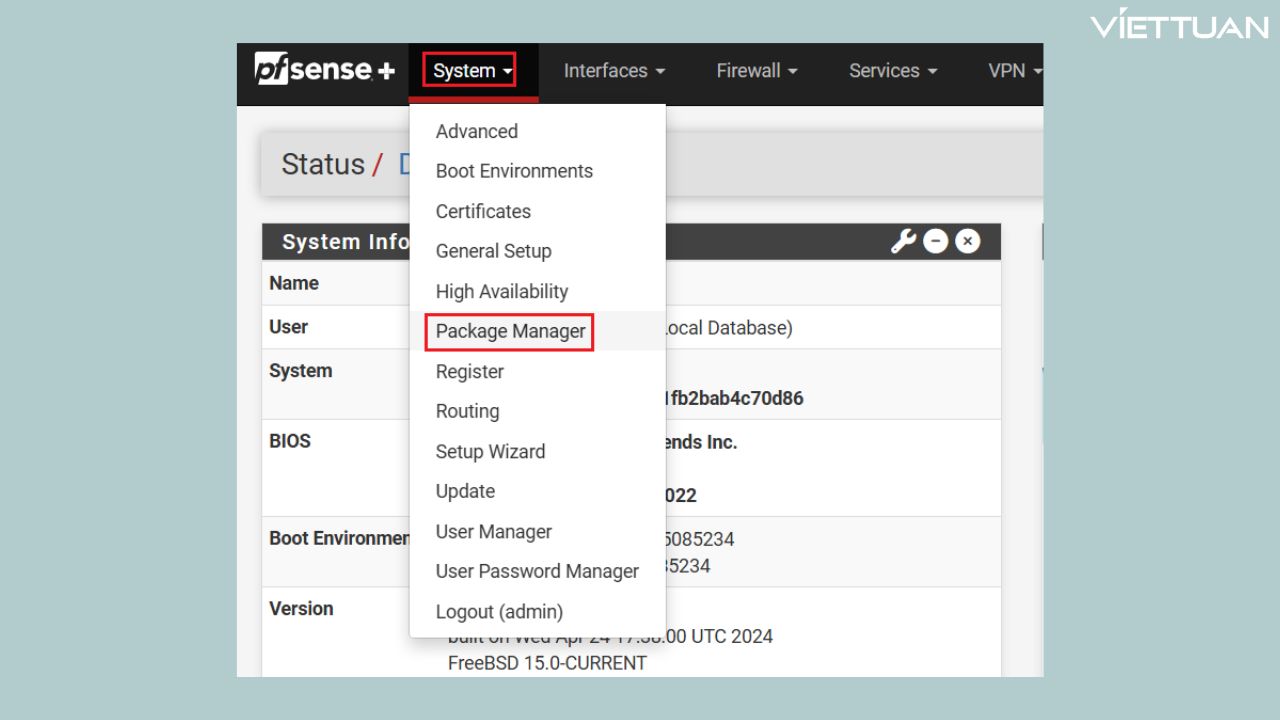Open the Routing settings entry
Screen dimensions: 1280x720
point(467,411)
